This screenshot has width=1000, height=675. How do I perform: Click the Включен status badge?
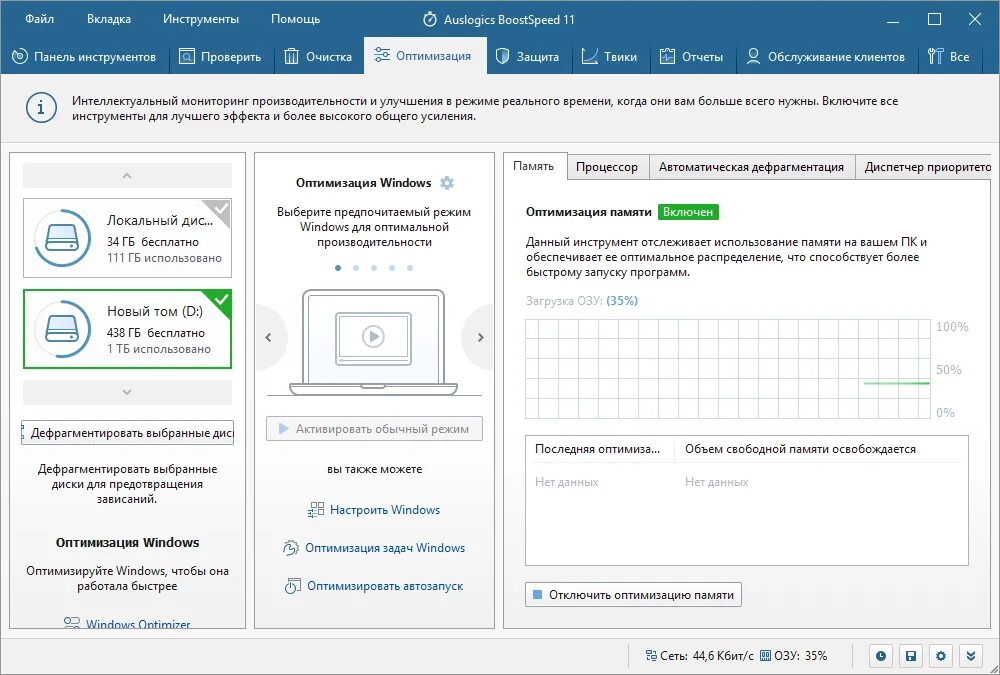(x=688, y=212)
